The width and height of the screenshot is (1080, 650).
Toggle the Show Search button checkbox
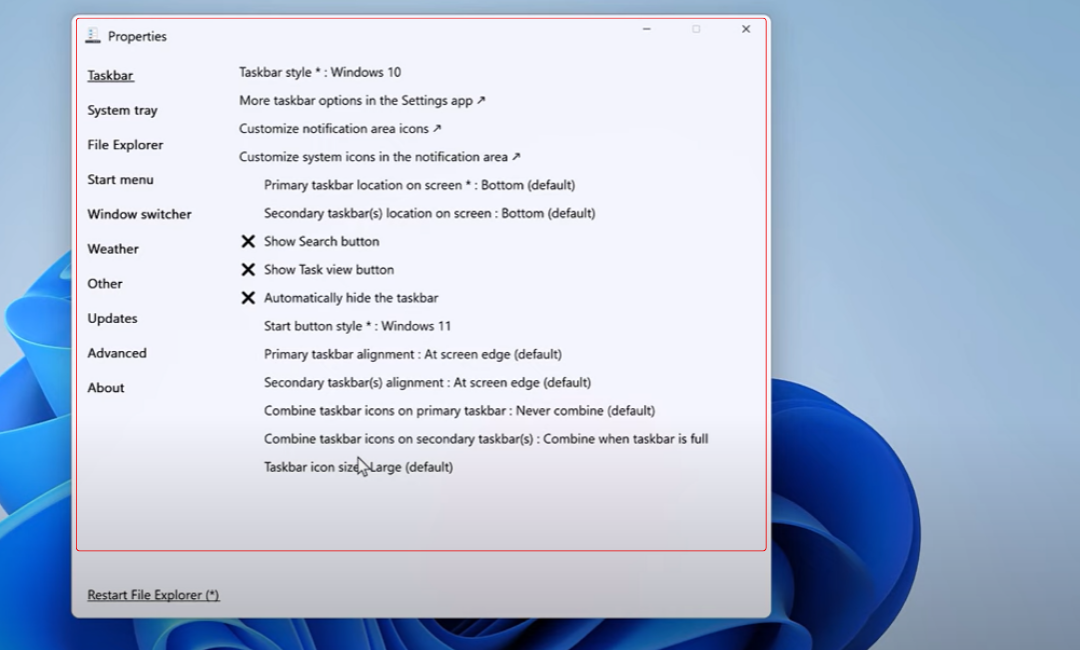point(249,241)
